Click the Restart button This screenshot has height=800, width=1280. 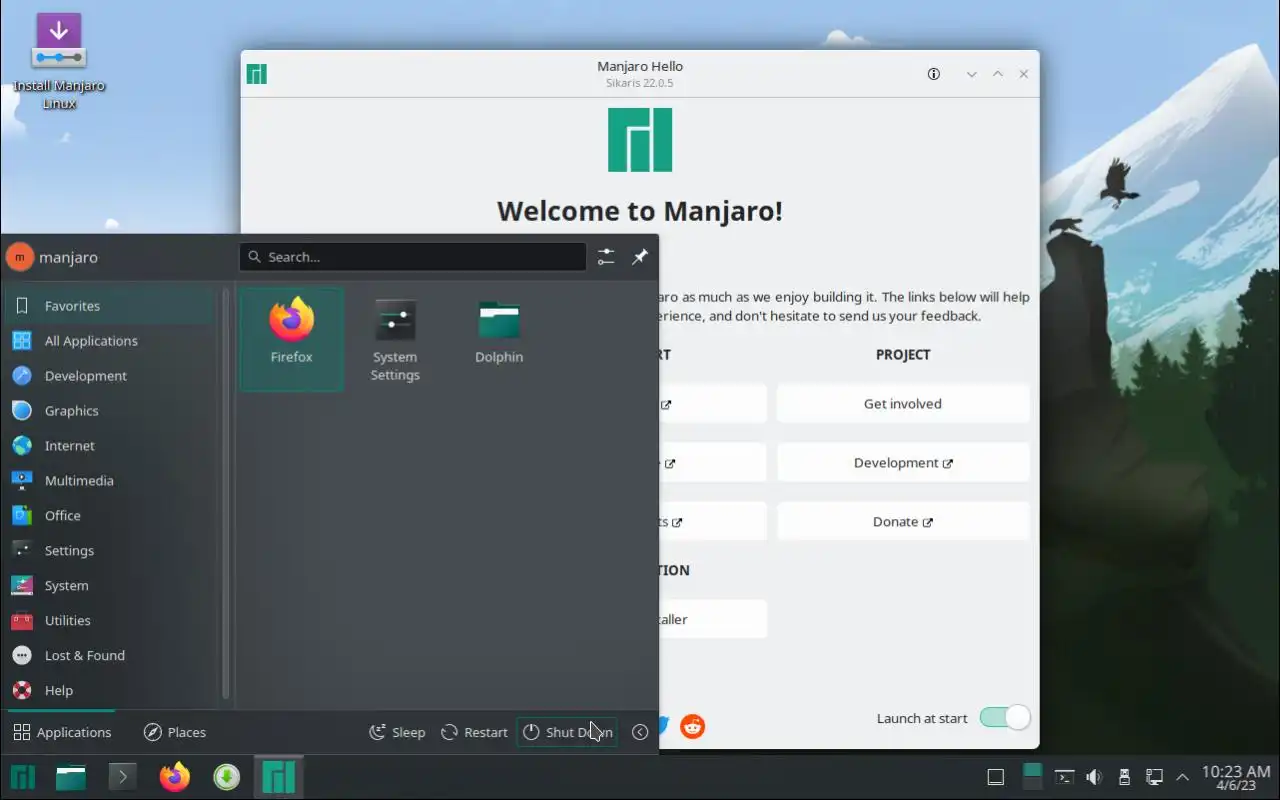(475, 732)
